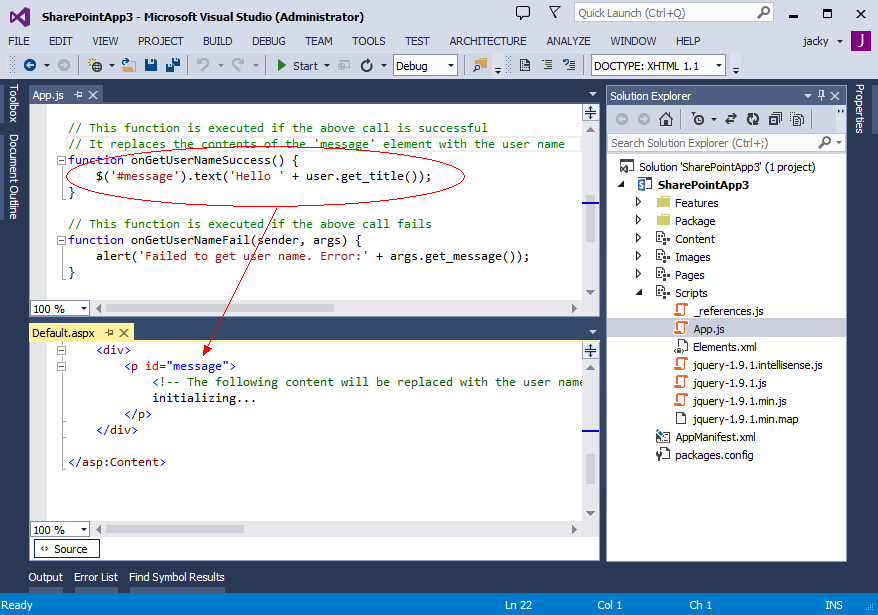The image size is (878, 615).
Task: Select App.js in Solution Explorer
Action: click(708, 329)
